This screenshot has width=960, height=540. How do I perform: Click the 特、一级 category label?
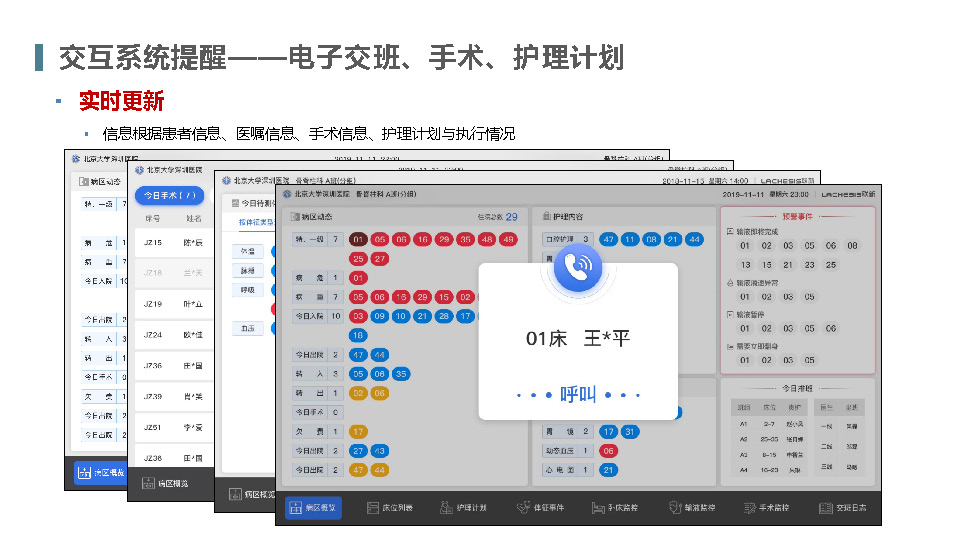click(310, 239)
